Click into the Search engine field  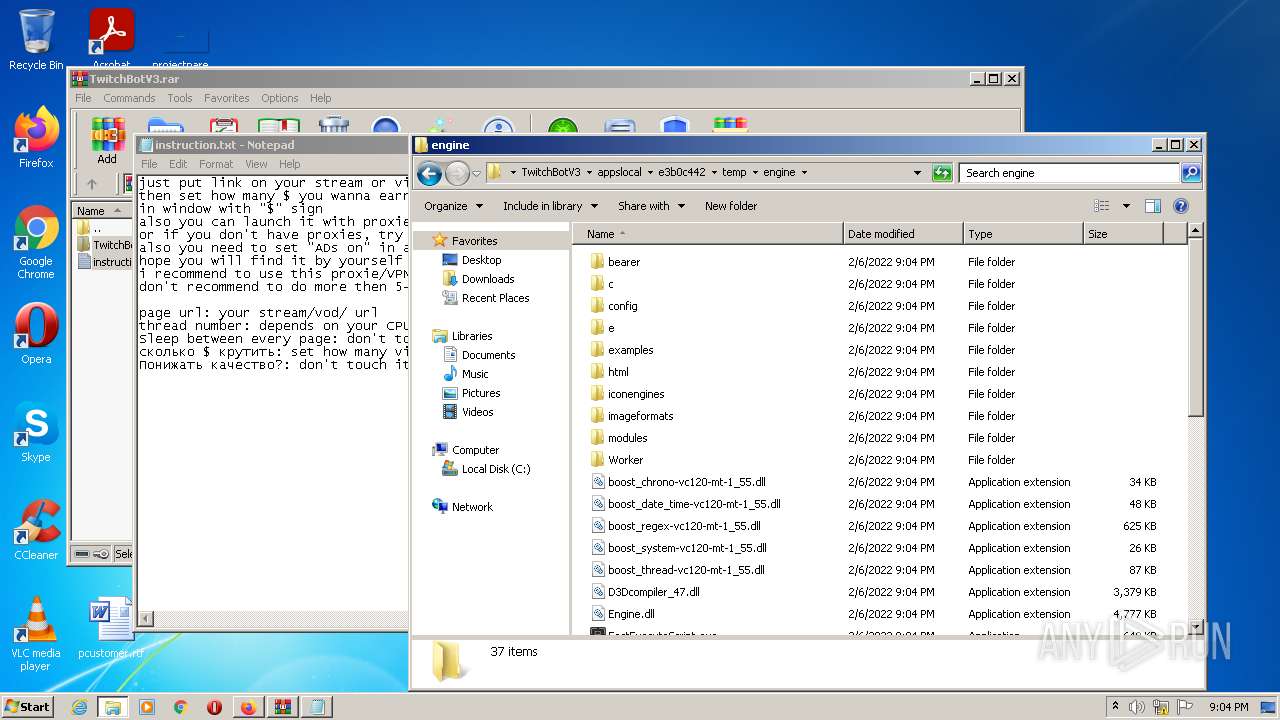pyautogui.click(x=1069, y=173)
